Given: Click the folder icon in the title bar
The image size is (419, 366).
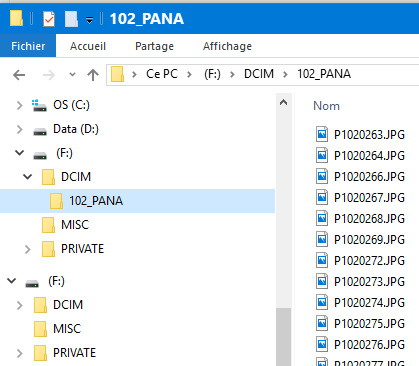Looking at the screenshot, I should pos(16,18).
